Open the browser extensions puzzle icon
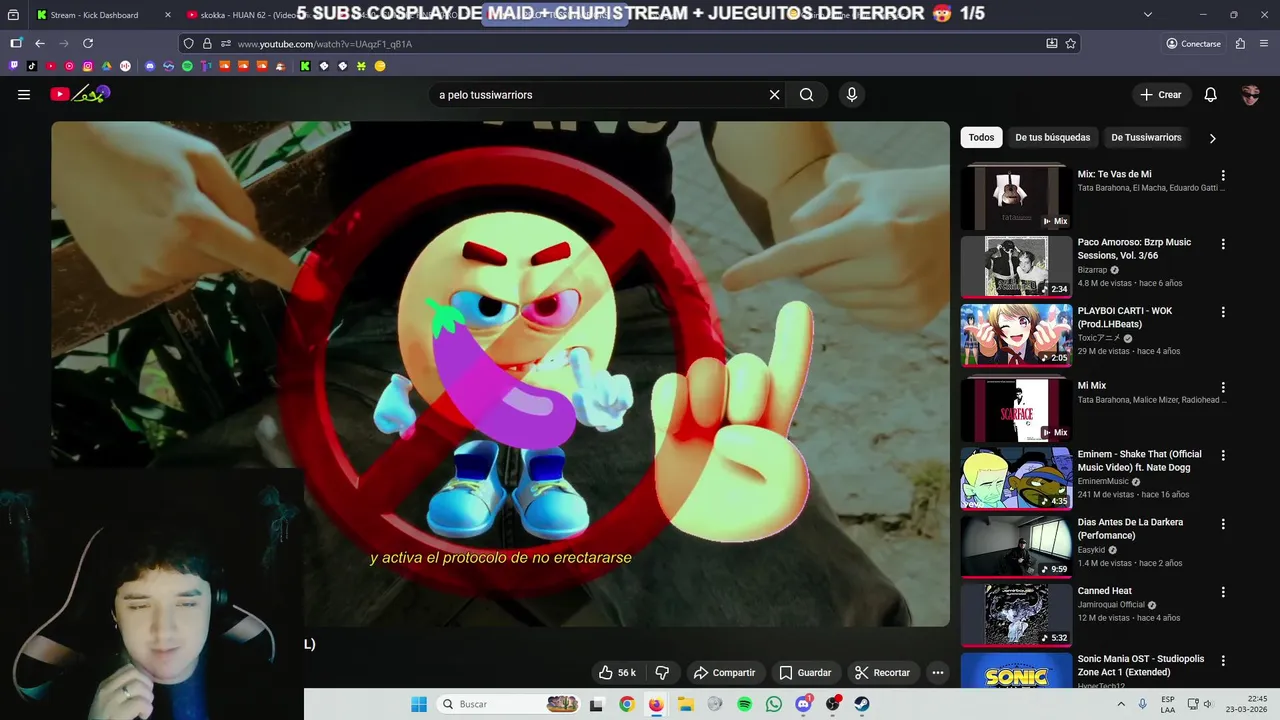This screenshot has height=720, width=1280. coord(1240,44)
